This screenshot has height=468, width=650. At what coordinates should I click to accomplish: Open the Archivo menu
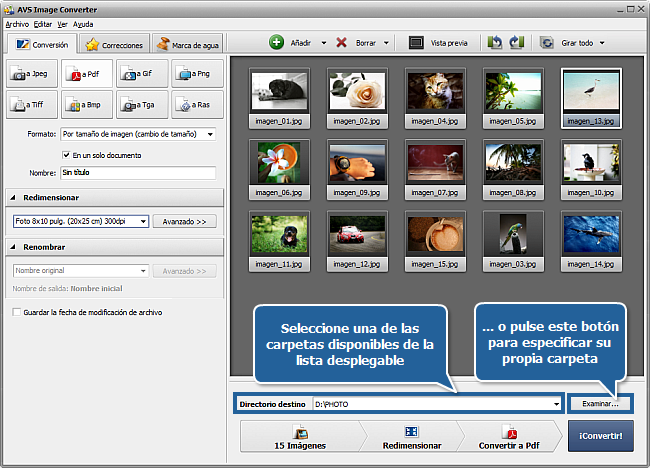click(x=17, y=22)
